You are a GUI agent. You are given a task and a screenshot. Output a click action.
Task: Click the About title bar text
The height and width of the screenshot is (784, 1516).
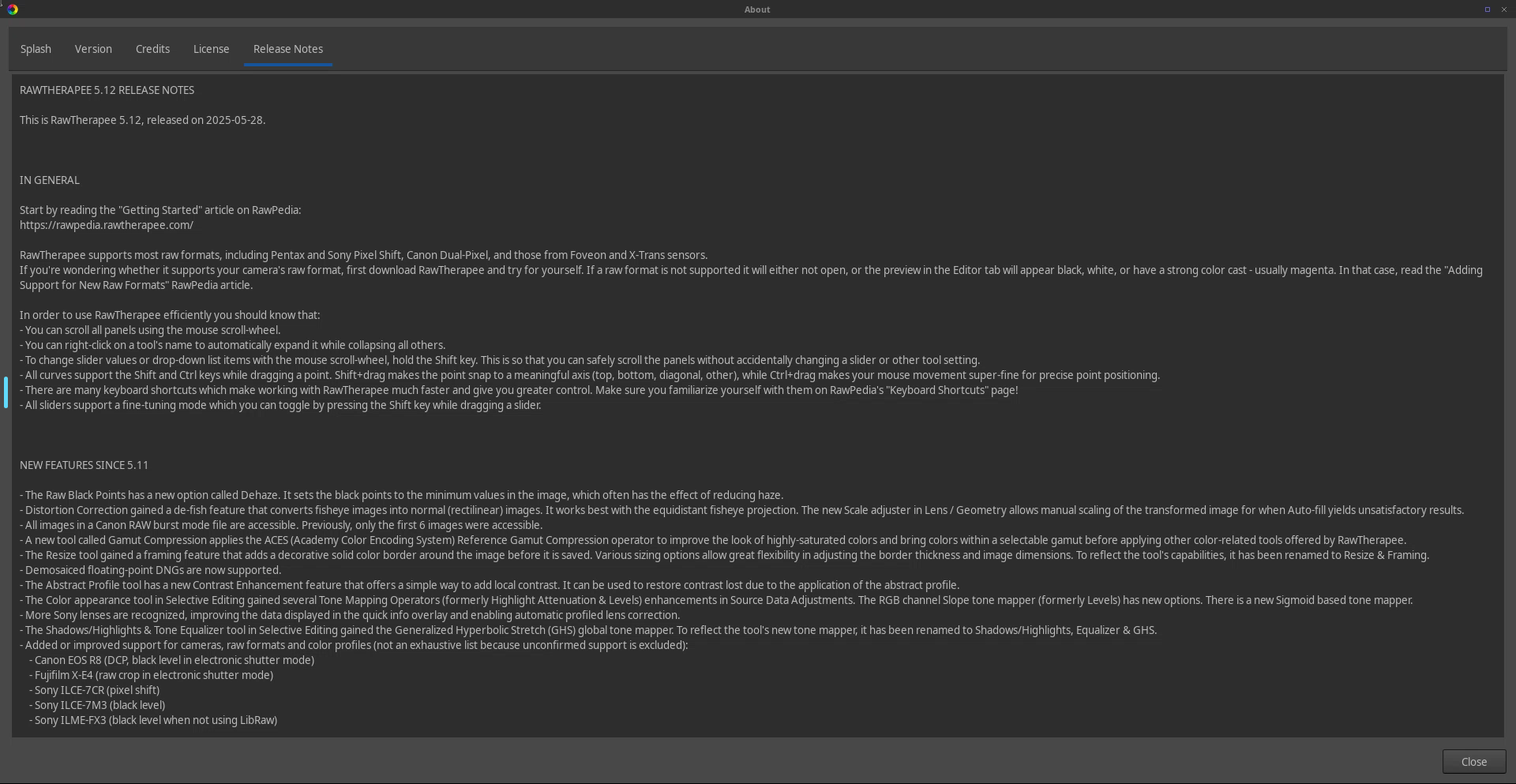pyautogui.click(x=757, y=9)
